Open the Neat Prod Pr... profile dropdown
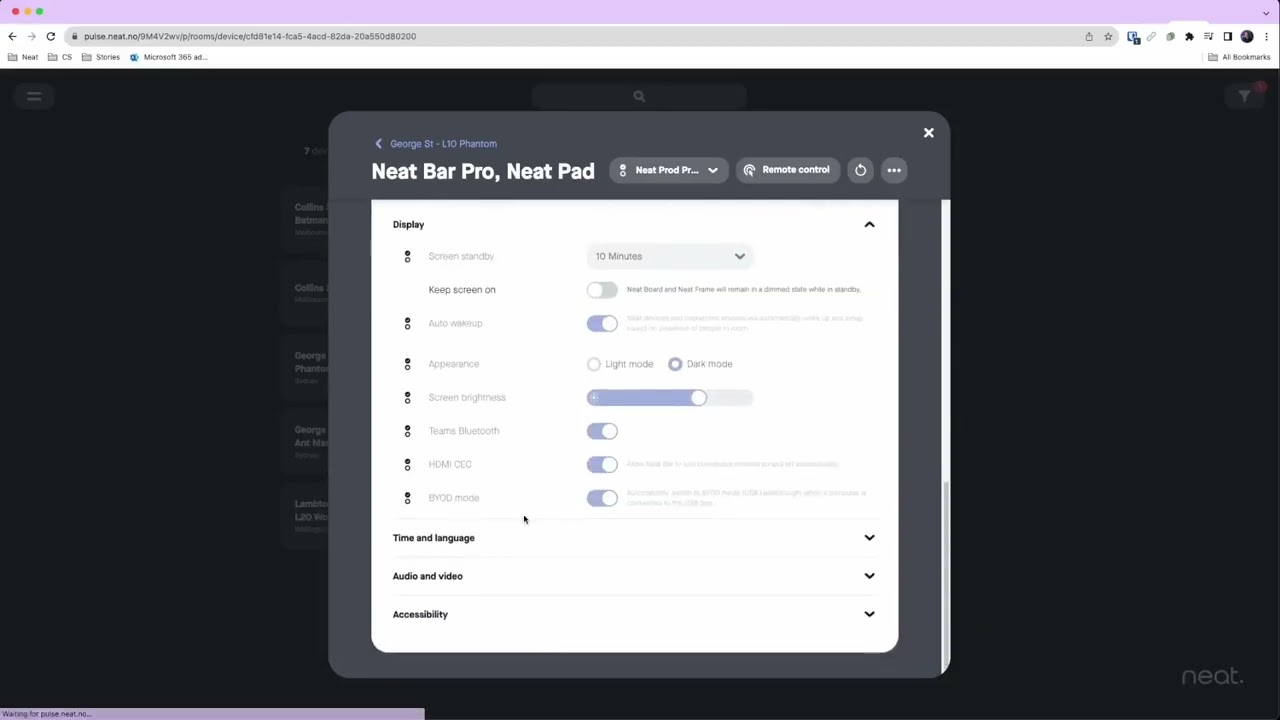The width and height of the screenshot is (1280, 720). point(669,170)
